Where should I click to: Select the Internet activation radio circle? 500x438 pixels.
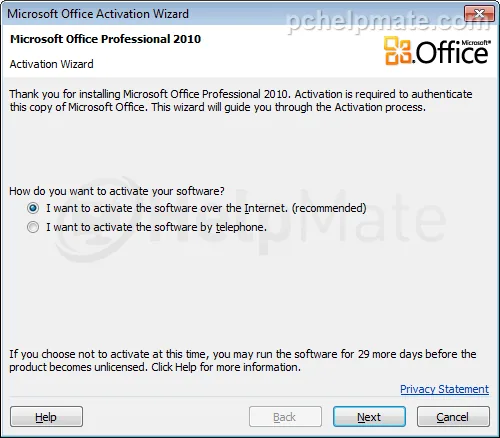33,208
